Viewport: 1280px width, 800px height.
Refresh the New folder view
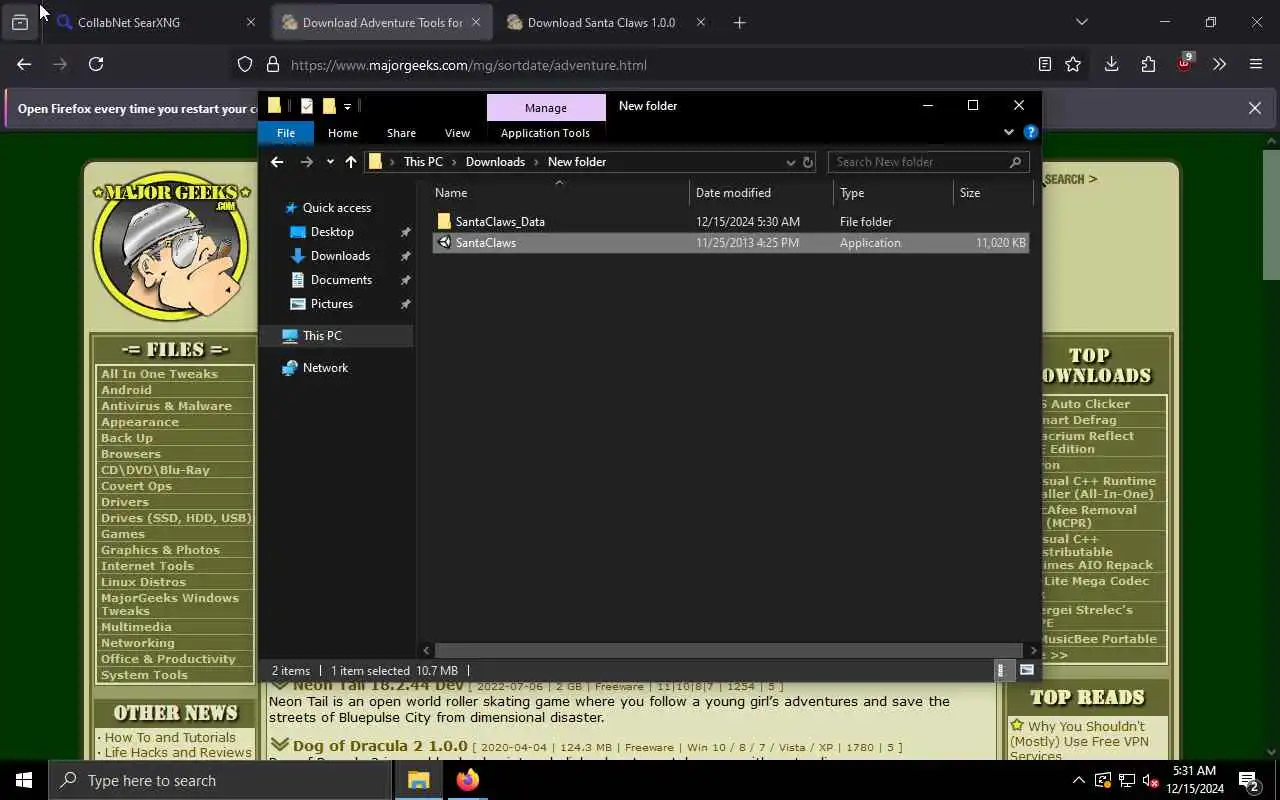click(808, 162)
